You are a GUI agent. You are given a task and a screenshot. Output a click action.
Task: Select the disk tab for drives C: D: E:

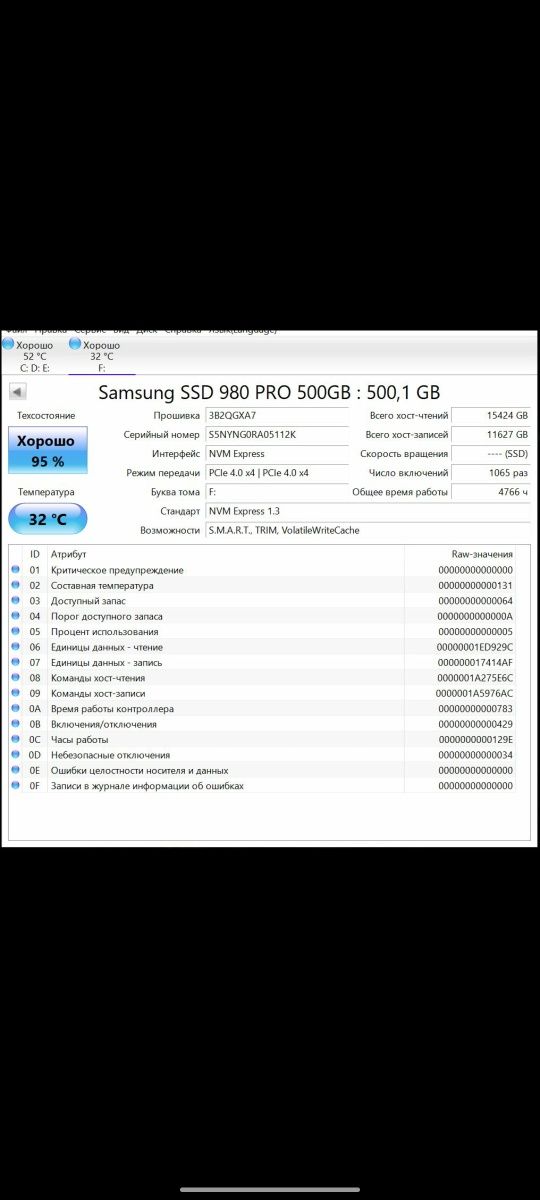(33, 356)
